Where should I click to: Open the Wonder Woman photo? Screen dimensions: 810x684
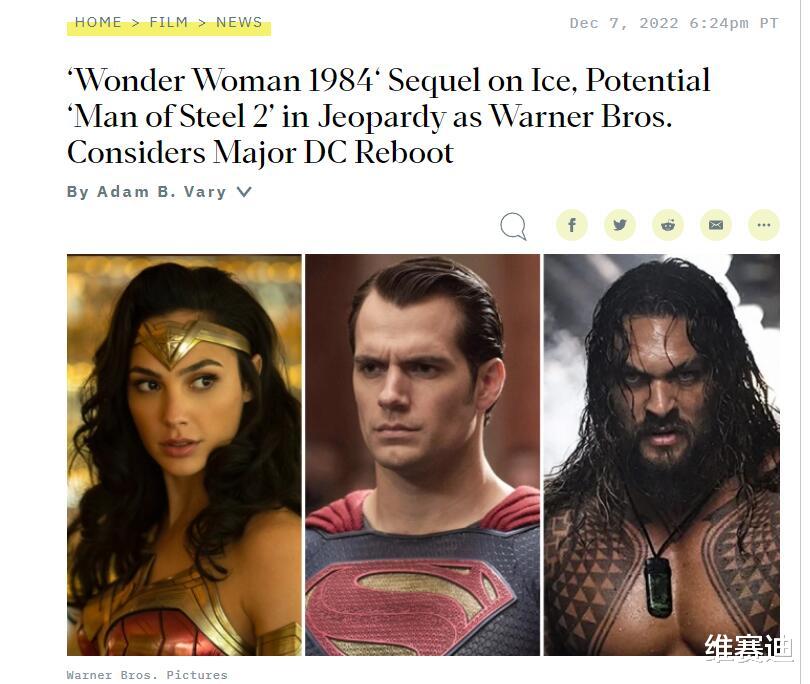(184, 455)
